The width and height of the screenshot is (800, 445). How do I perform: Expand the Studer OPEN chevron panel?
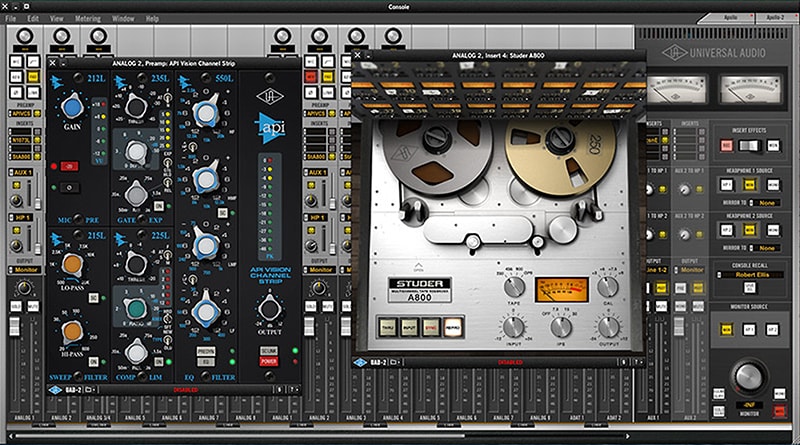pos(418,267)
